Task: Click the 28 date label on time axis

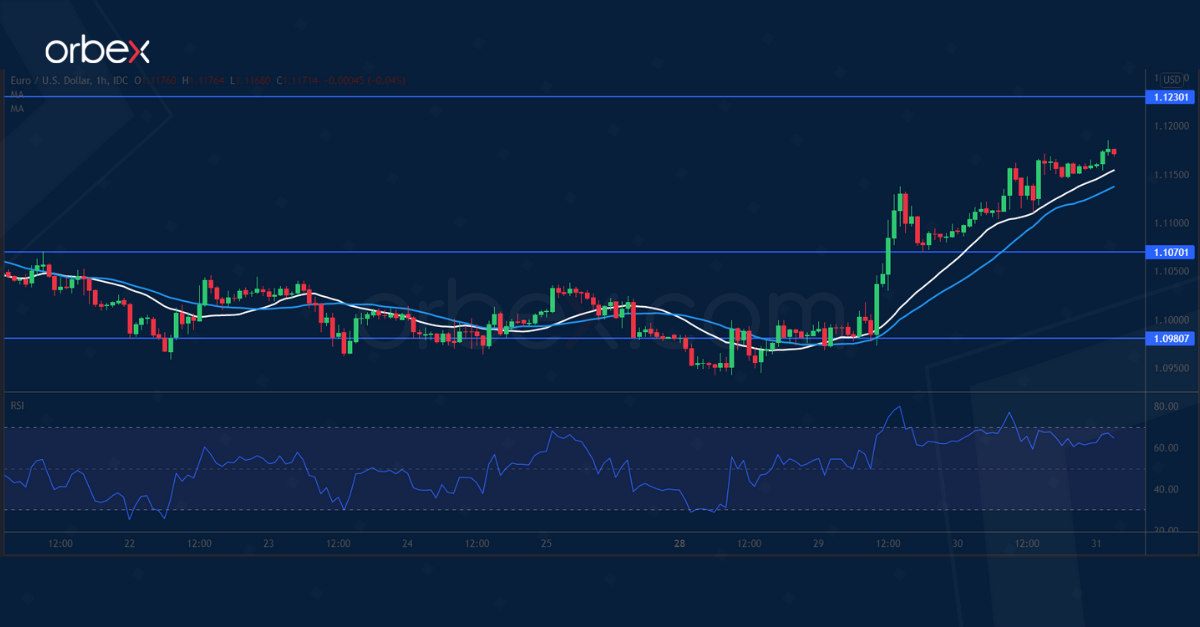Action: [678, 544]
